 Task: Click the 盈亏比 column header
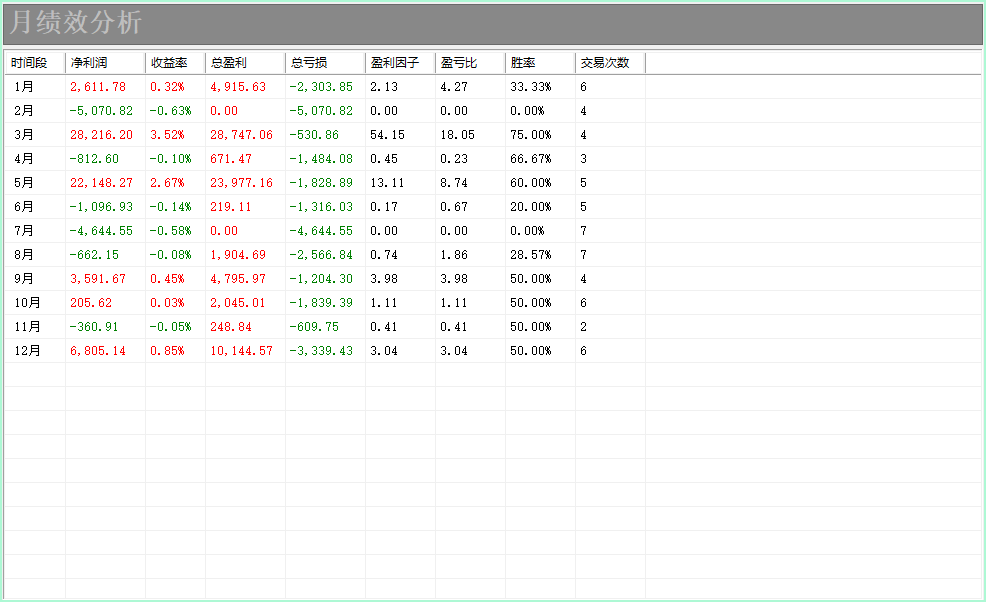pos(470,63)
